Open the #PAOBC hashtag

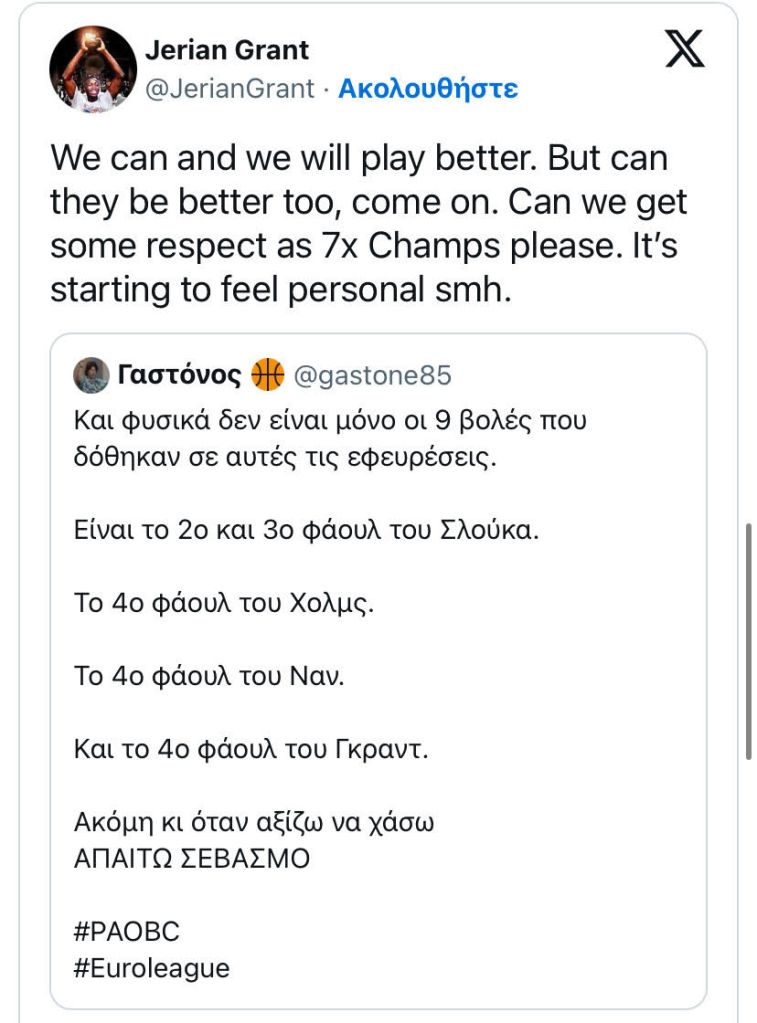(127, 932)
